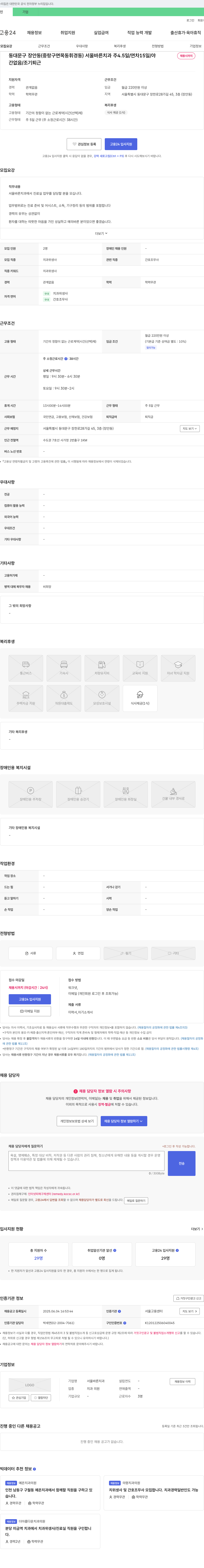Click info icon beside 고용24 입사지원 count

pyautogui.click(x=177, y=1250)
